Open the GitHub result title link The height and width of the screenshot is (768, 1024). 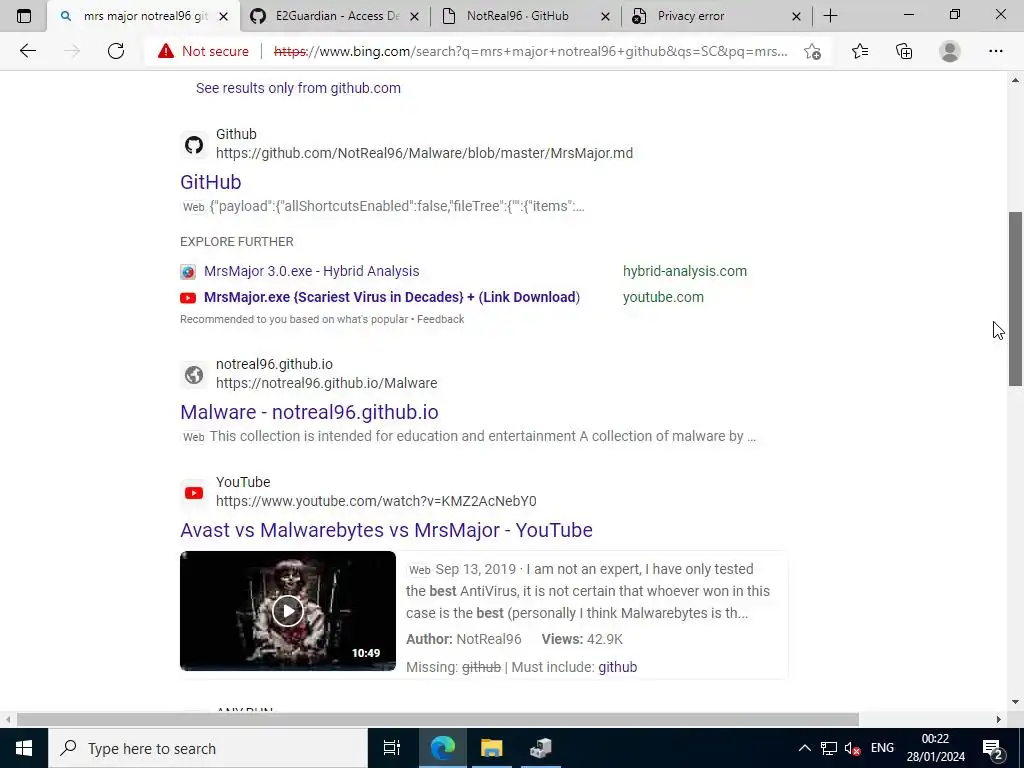(210, 182)
